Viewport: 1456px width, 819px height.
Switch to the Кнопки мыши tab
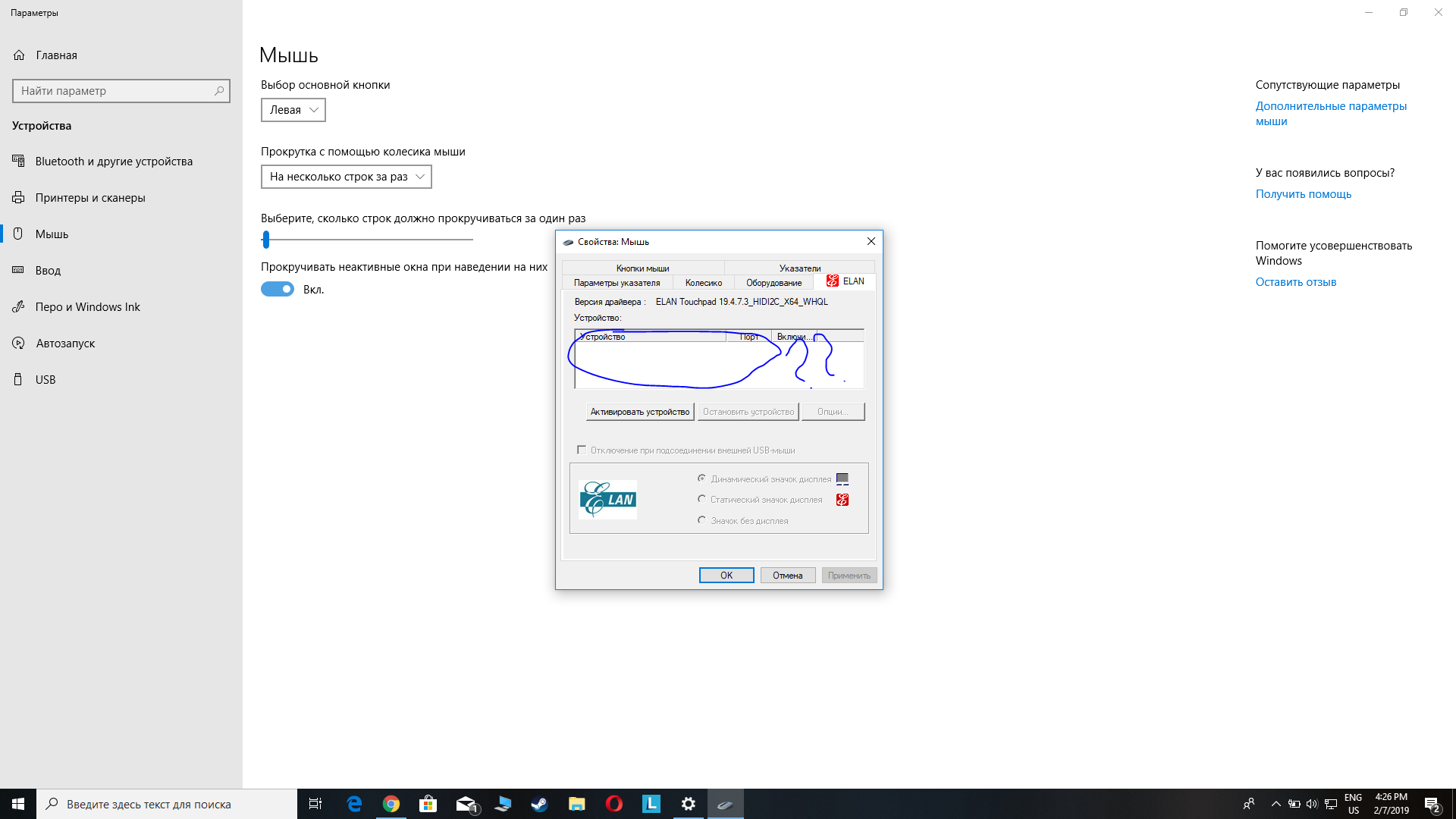coord(642,268)
